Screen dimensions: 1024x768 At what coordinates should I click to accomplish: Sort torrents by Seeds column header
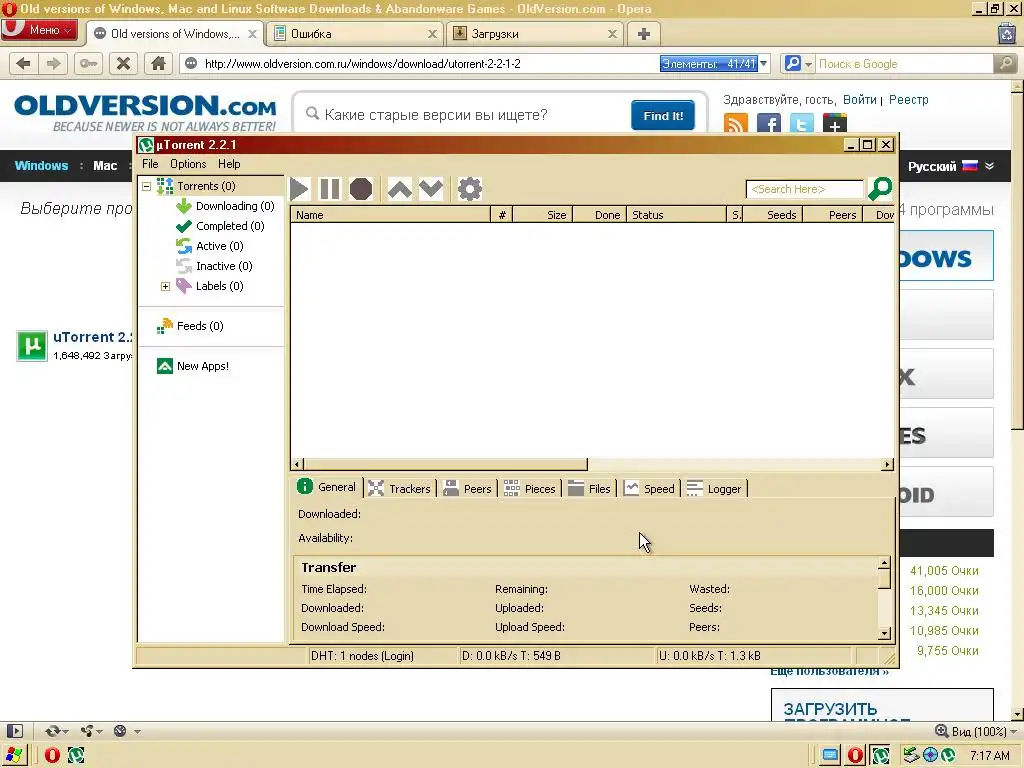click(773, 215)
